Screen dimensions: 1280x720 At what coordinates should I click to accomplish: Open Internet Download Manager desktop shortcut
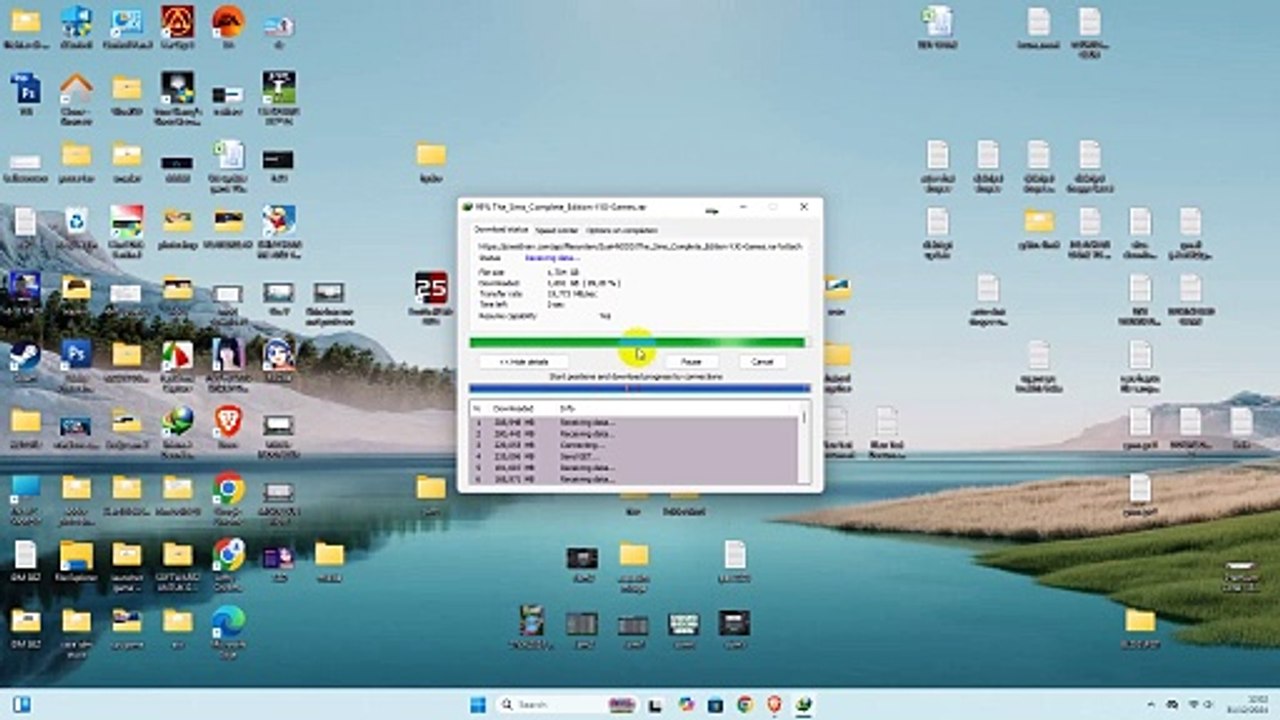tap(178, 424)
